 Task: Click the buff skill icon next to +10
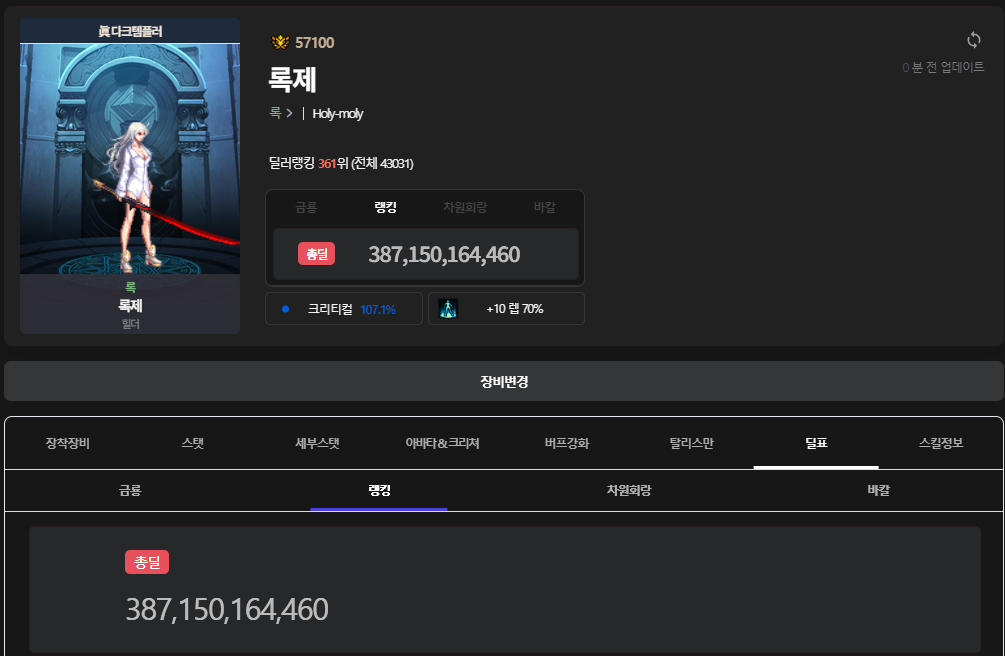point(448,309)
